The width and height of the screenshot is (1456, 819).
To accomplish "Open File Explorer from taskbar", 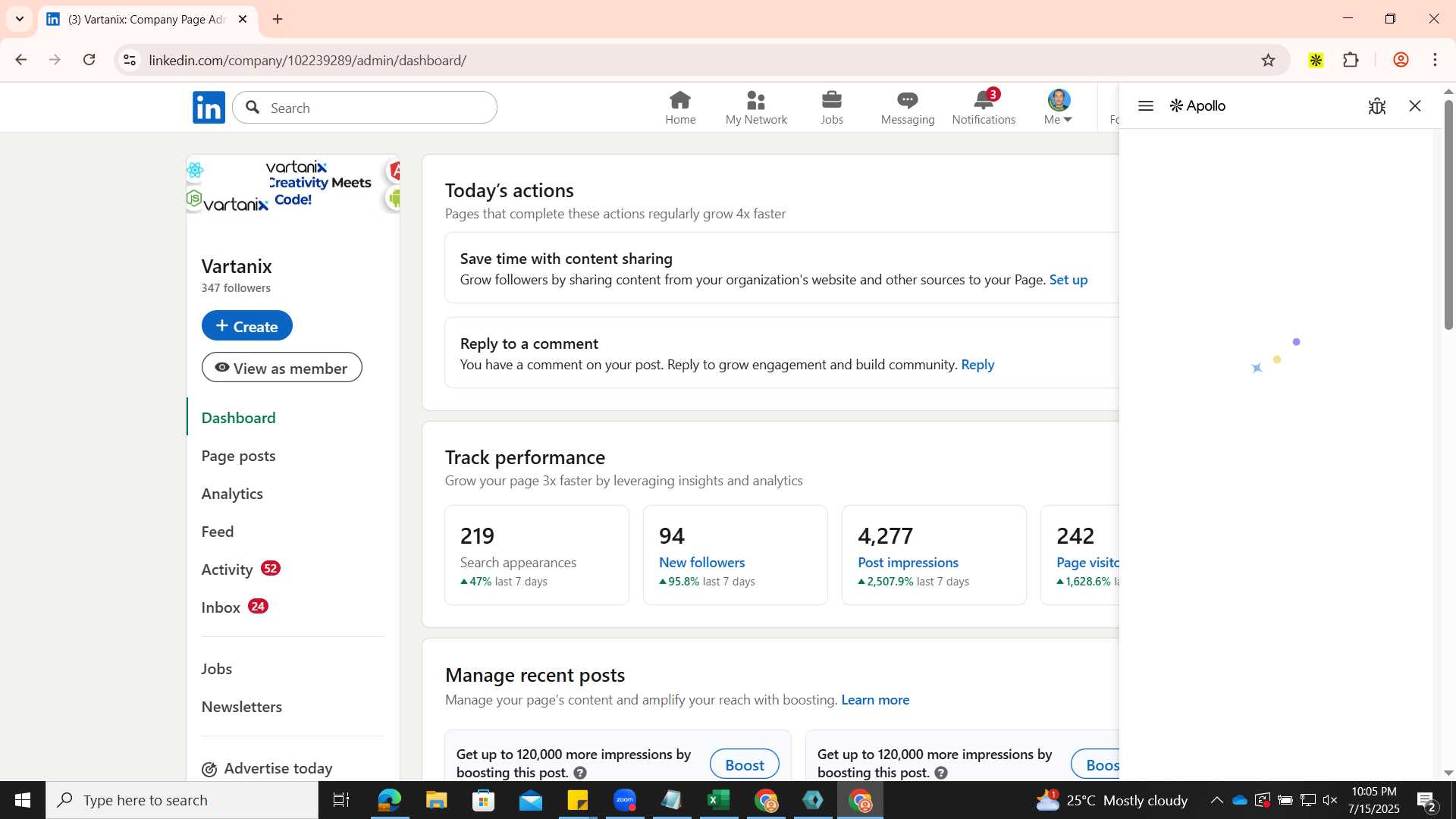I will (436, 800).
